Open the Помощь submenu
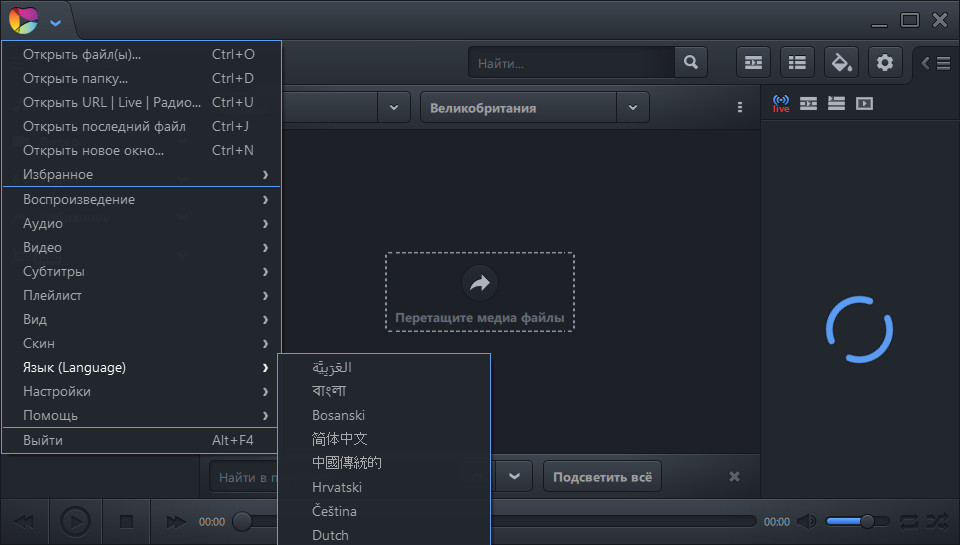 [x=141, y=415]
